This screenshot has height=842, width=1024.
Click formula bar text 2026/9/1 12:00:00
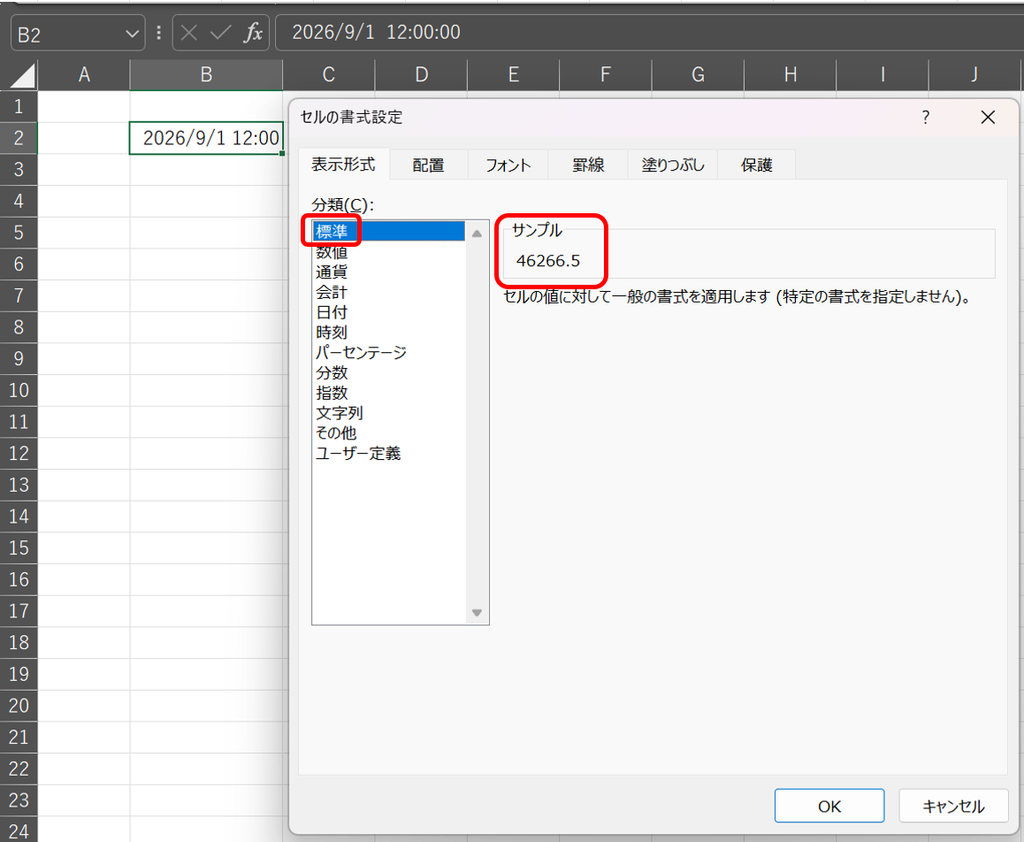coord(376,32)
